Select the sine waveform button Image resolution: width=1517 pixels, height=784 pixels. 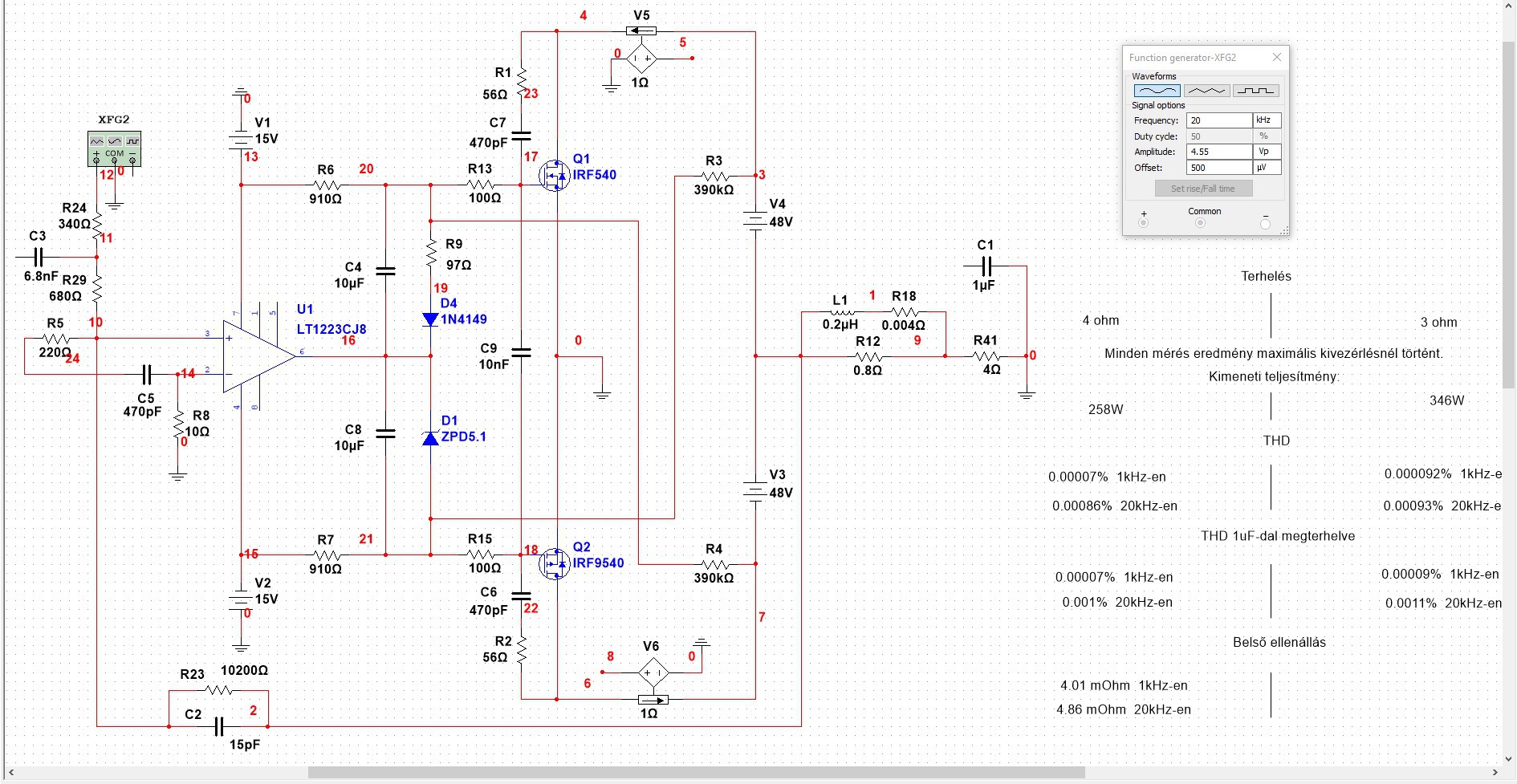(1157, 91)
